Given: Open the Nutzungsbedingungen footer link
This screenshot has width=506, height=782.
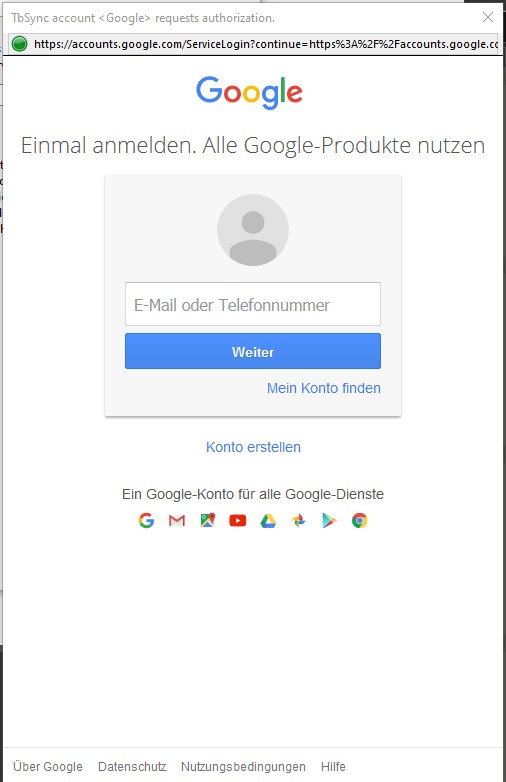Looking at the screenshot, I should [x=243, y=766].
